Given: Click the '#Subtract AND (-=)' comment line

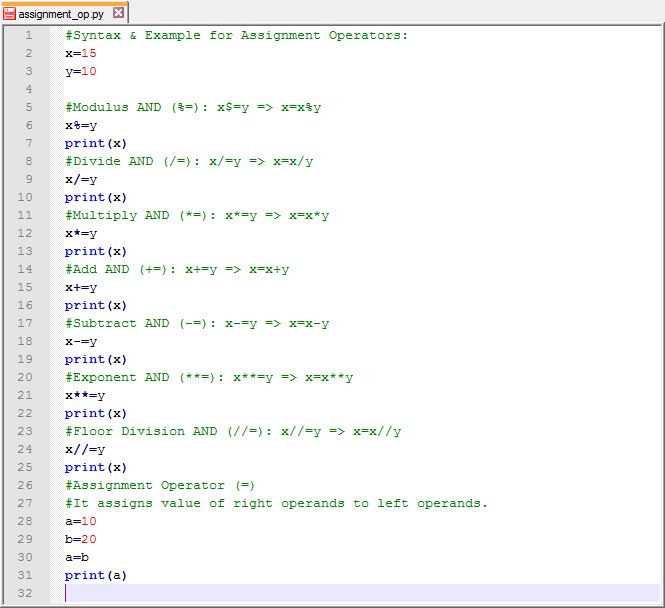Looking at the screenshot, I should tap(197, 324).
